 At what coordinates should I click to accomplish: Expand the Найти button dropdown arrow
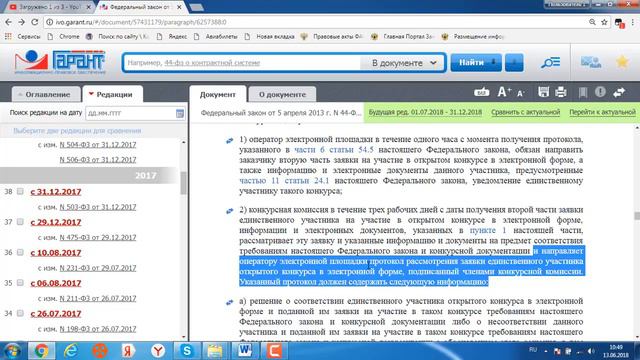click(494, 62)
